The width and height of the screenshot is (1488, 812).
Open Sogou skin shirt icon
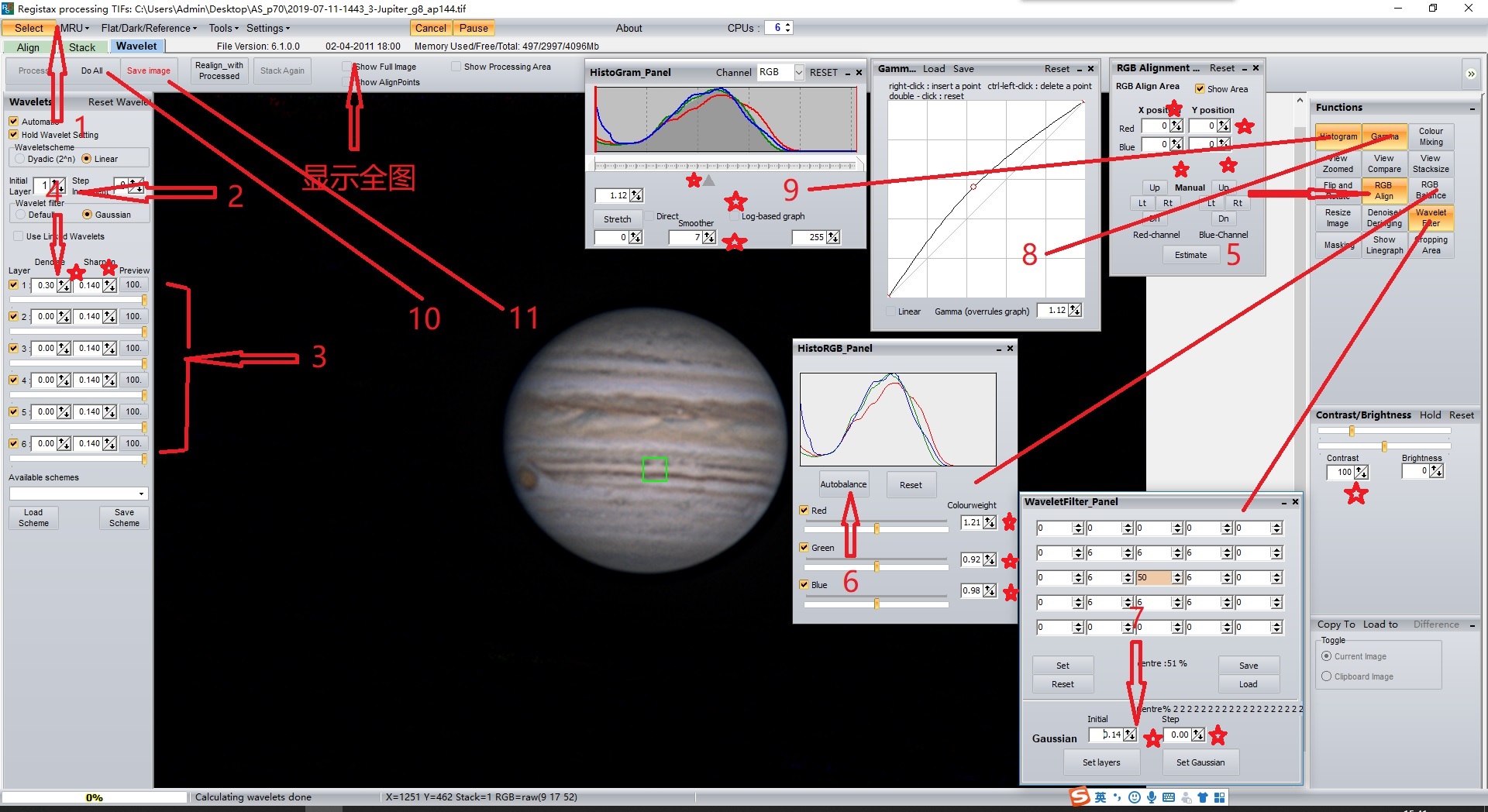coord(1203,797)
